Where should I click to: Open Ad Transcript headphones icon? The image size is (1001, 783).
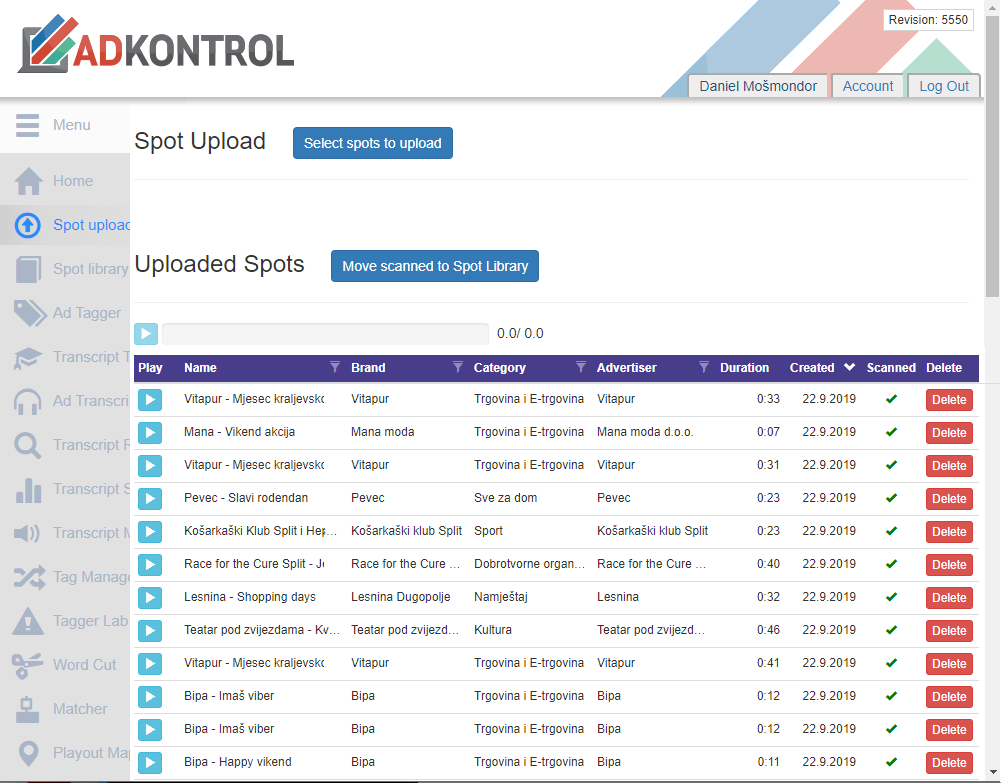click(x=28, y=401)
